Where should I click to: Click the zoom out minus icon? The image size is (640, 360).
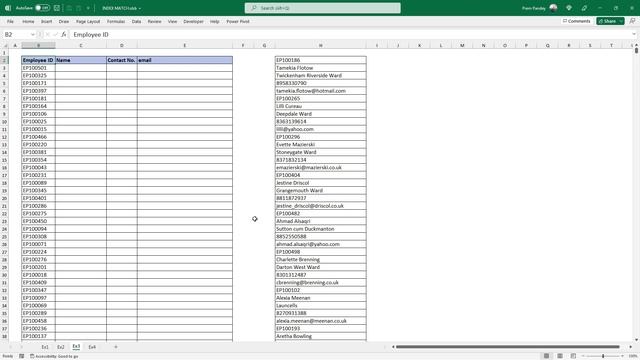(x=584, y=356)
